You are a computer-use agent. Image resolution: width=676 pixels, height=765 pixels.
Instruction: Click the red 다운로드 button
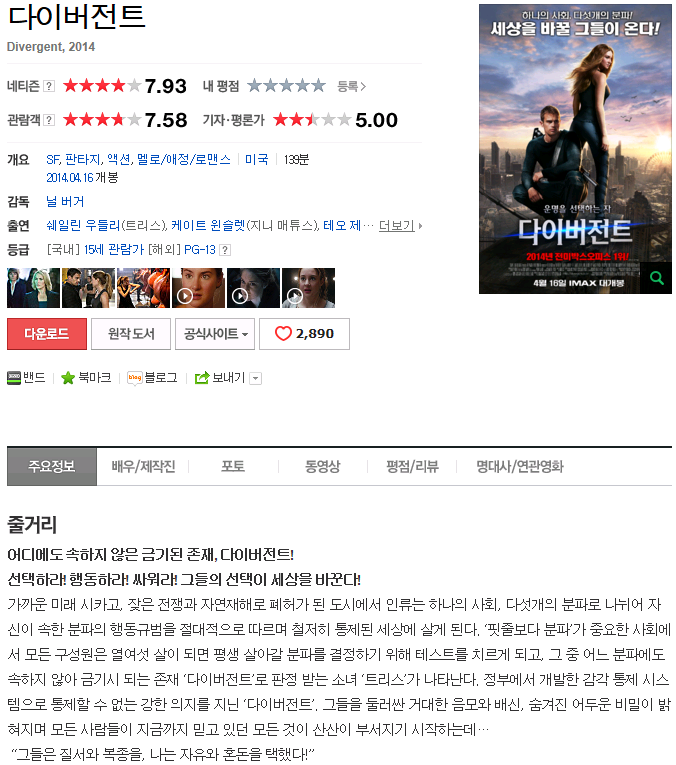47,334
